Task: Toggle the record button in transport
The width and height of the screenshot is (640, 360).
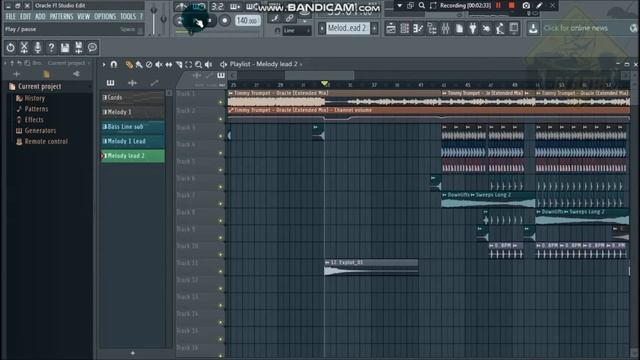Action: pyautogui.click(x=224, y=20)
